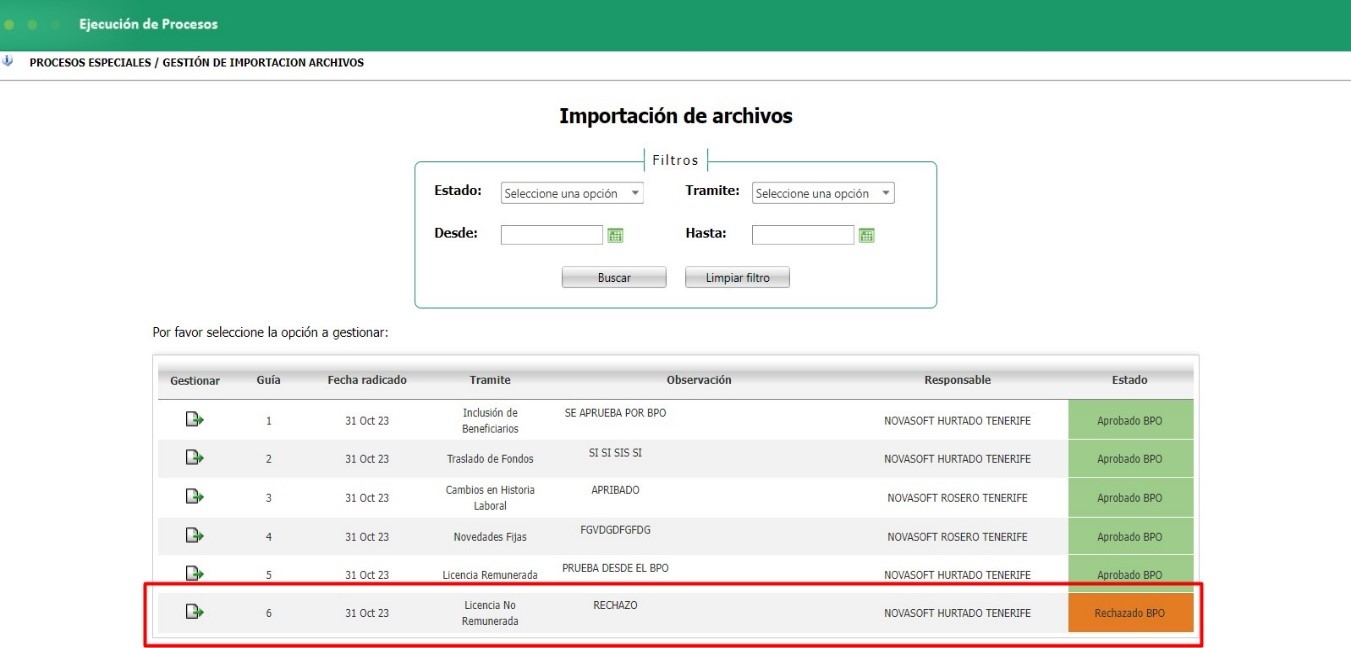Select the Gestionar icon for Novedades Fijas
Image resolution: width=1351 pixels, height=648 pixels.
coord(194,536)
